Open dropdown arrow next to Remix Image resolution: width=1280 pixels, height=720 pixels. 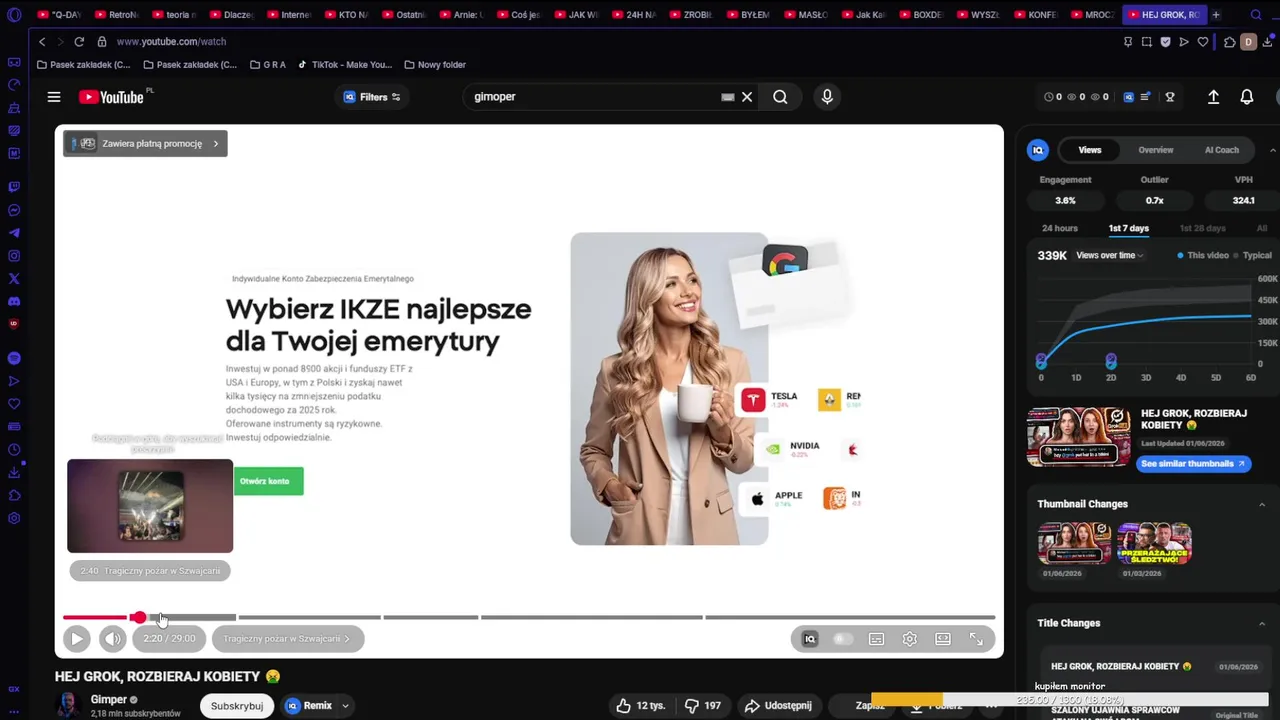click(345, 706)
